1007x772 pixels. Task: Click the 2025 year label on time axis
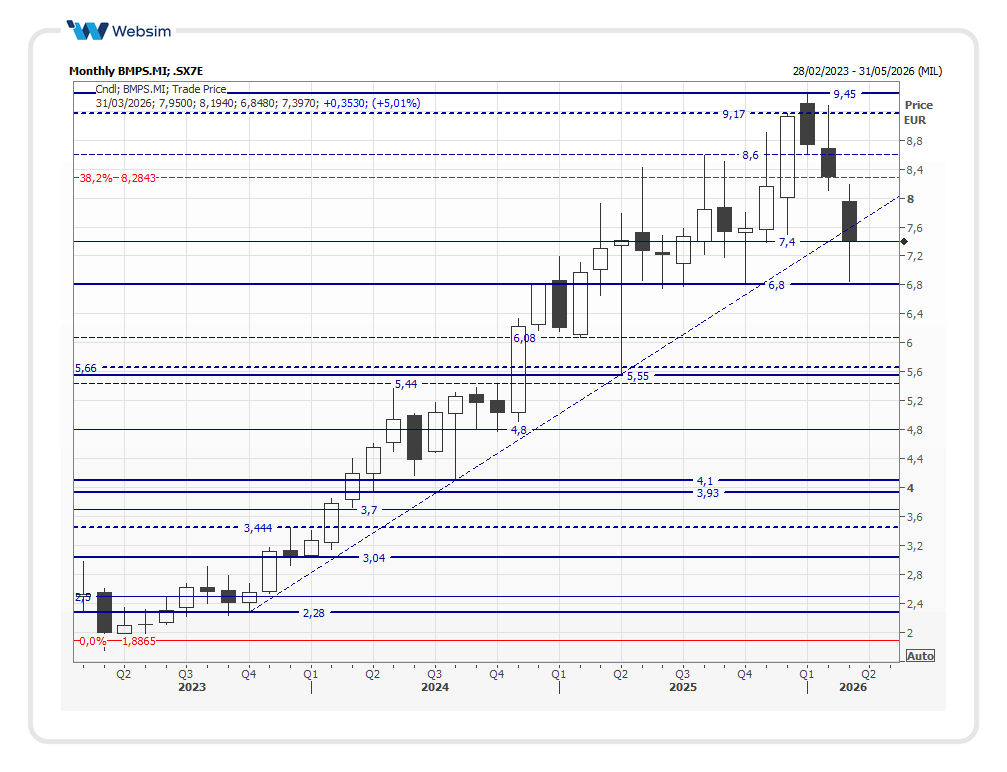[682, 688]
